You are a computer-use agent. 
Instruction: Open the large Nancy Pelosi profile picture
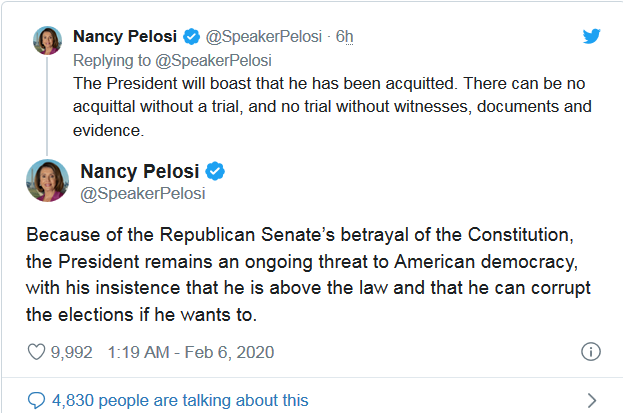pyautogui.click(x=47, y=180)
